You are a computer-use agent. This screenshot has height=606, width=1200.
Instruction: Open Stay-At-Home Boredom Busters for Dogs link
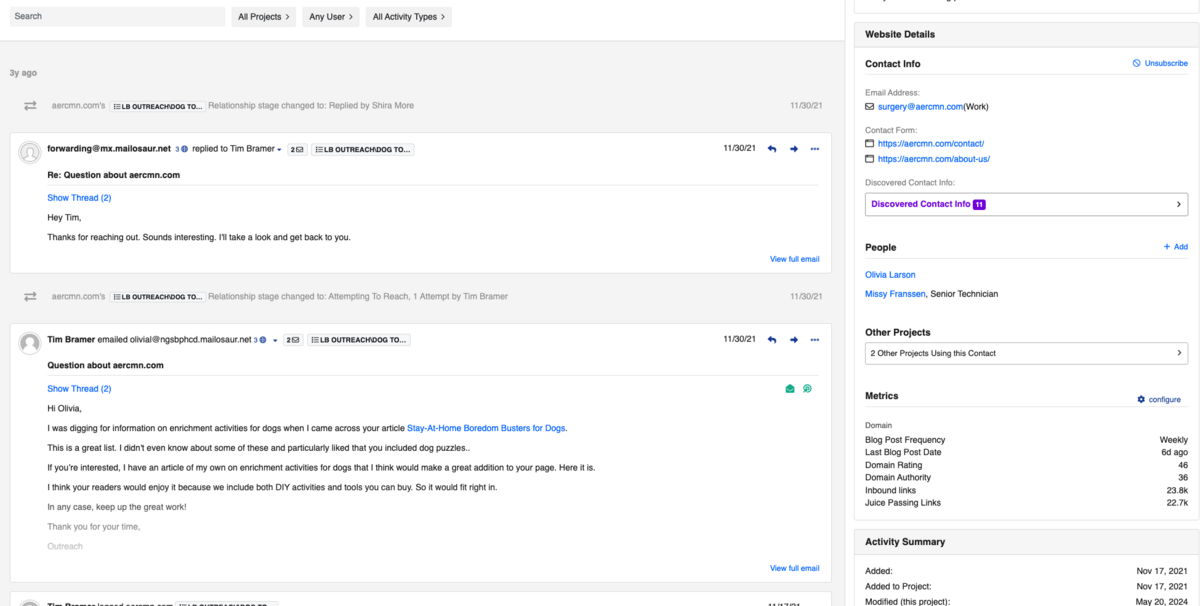tap(486, 428)
